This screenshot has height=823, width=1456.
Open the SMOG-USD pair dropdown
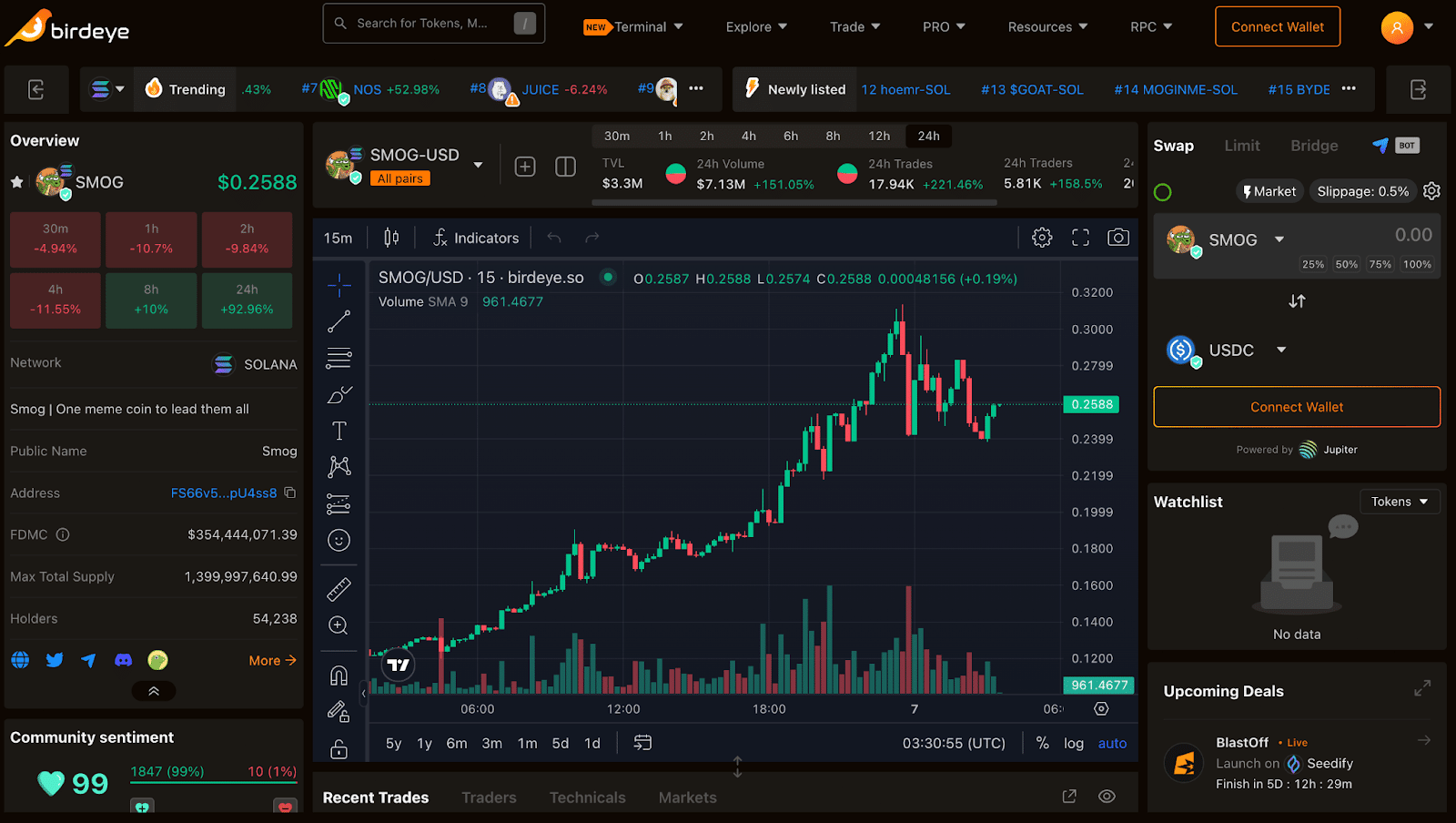[478, 165]
